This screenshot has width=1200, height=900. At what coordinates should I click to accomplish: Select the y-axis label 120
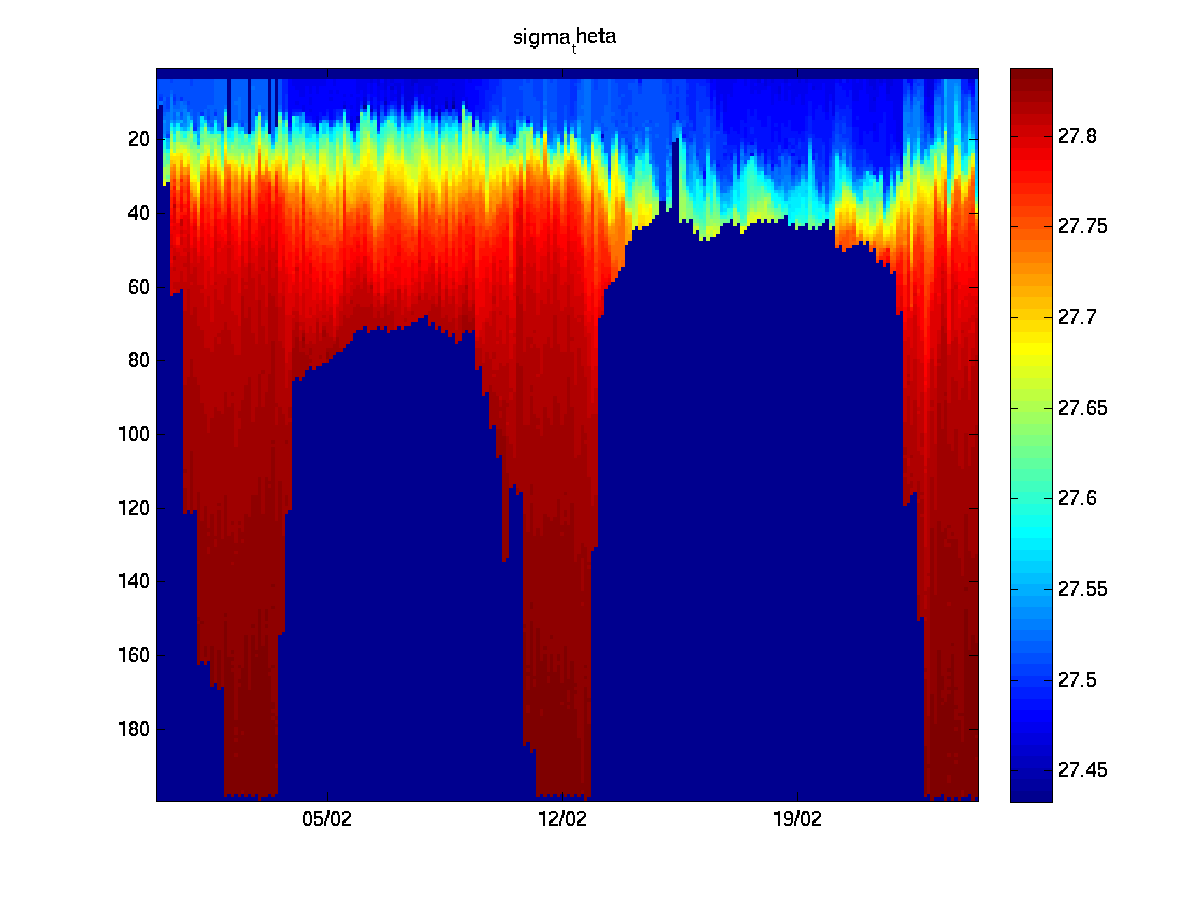tap(136, 508)
